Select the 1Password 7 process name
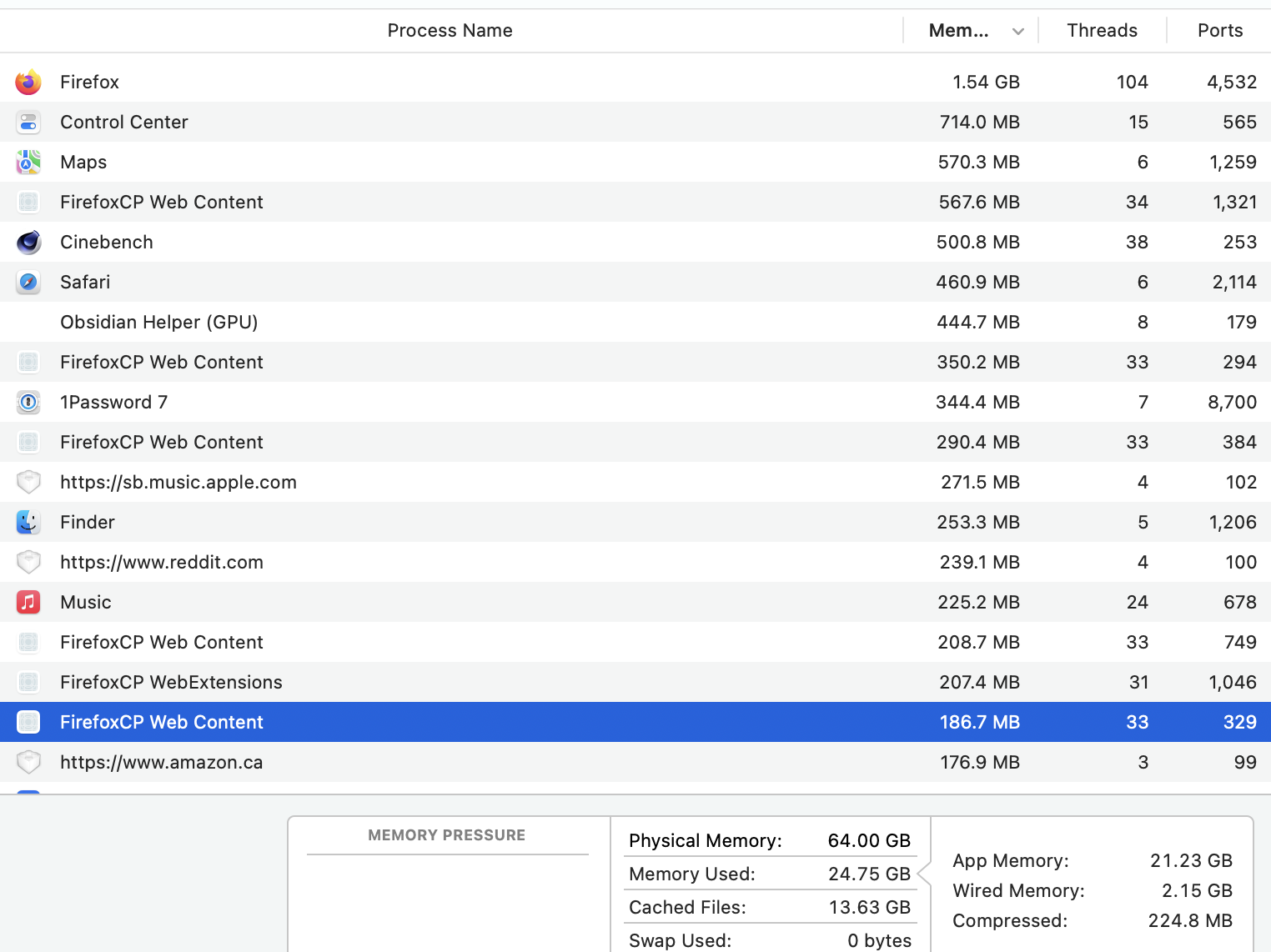This screenshot has height=952, width=1271. click(x=114, y=402)
